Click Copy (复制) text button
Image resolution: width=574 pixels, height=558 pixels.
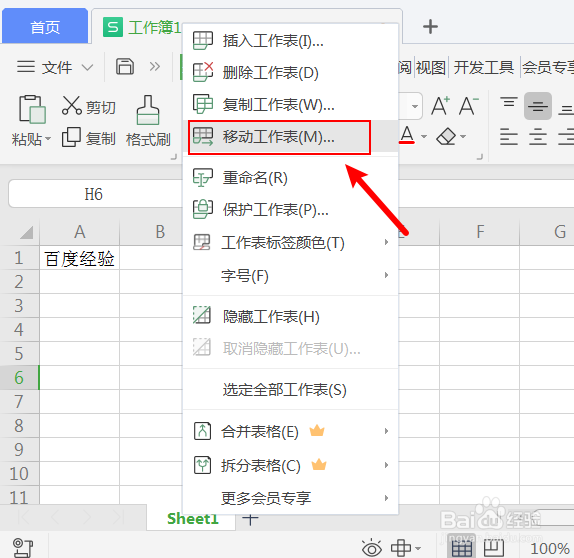(x=101, y=139)
